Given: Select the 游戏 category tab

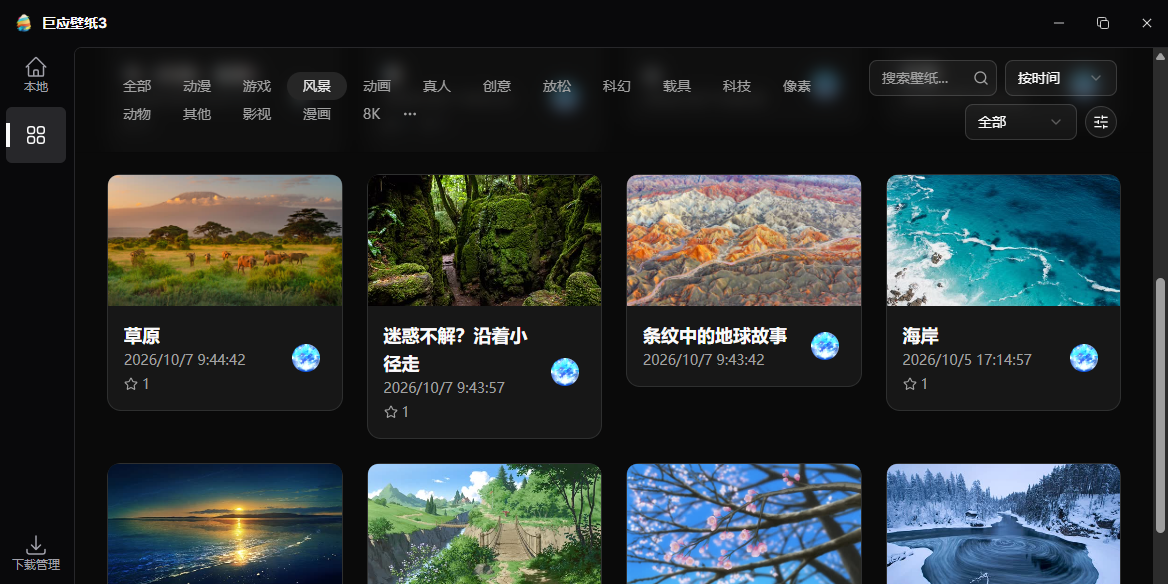Looking at the screenshot, I should pyautogui.click(x=257, y=86).
